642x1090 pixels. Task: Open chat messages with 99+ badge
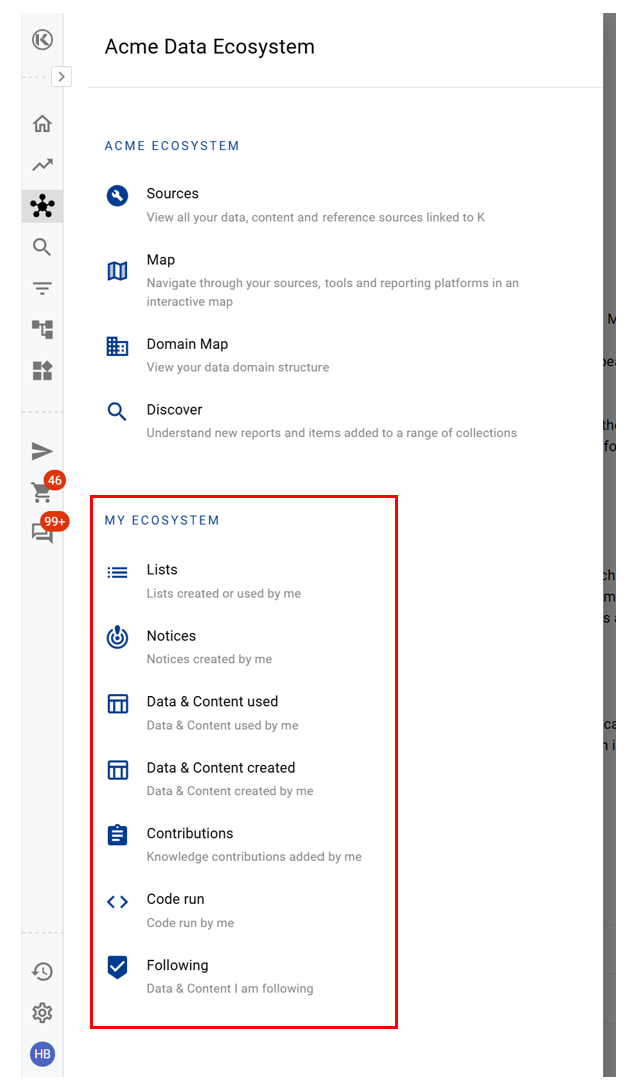[42, 533]
